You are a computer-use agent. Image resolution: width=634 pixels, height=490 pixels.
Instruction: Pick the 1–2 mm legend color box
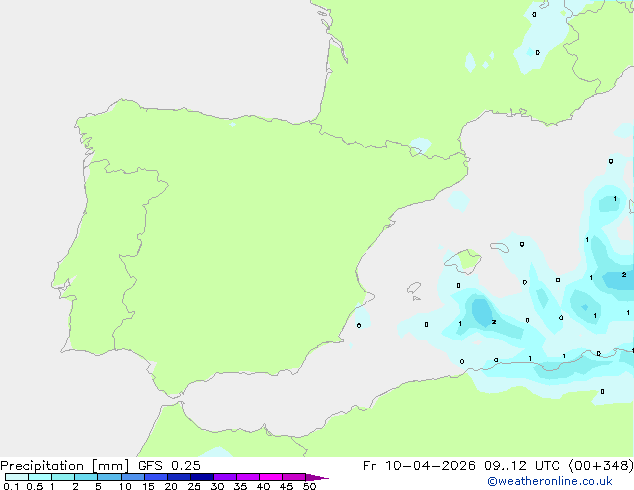click(x=63, y=477)
